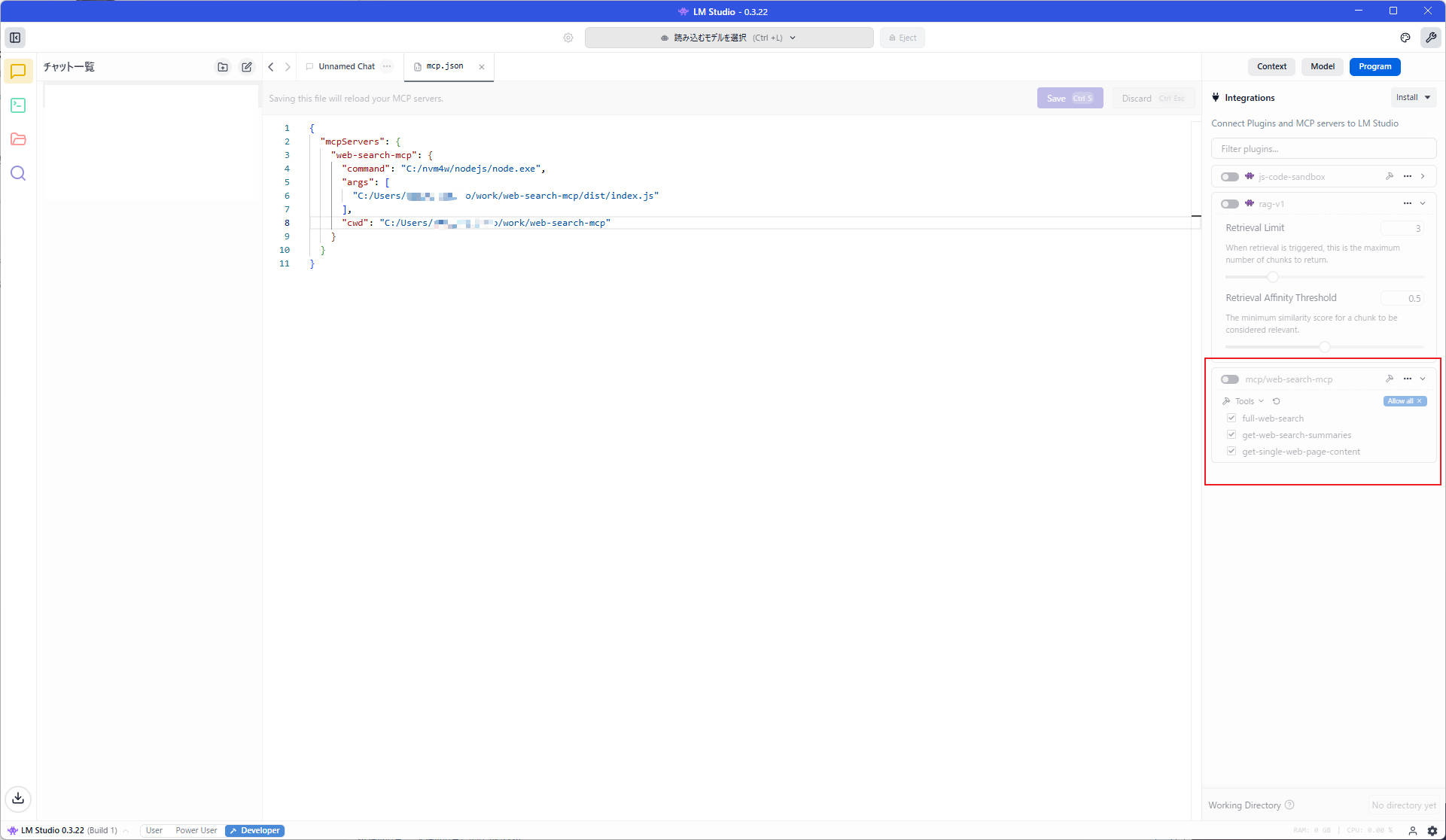Create a new chat folder
1446x840 pixels.
[223, 67]
